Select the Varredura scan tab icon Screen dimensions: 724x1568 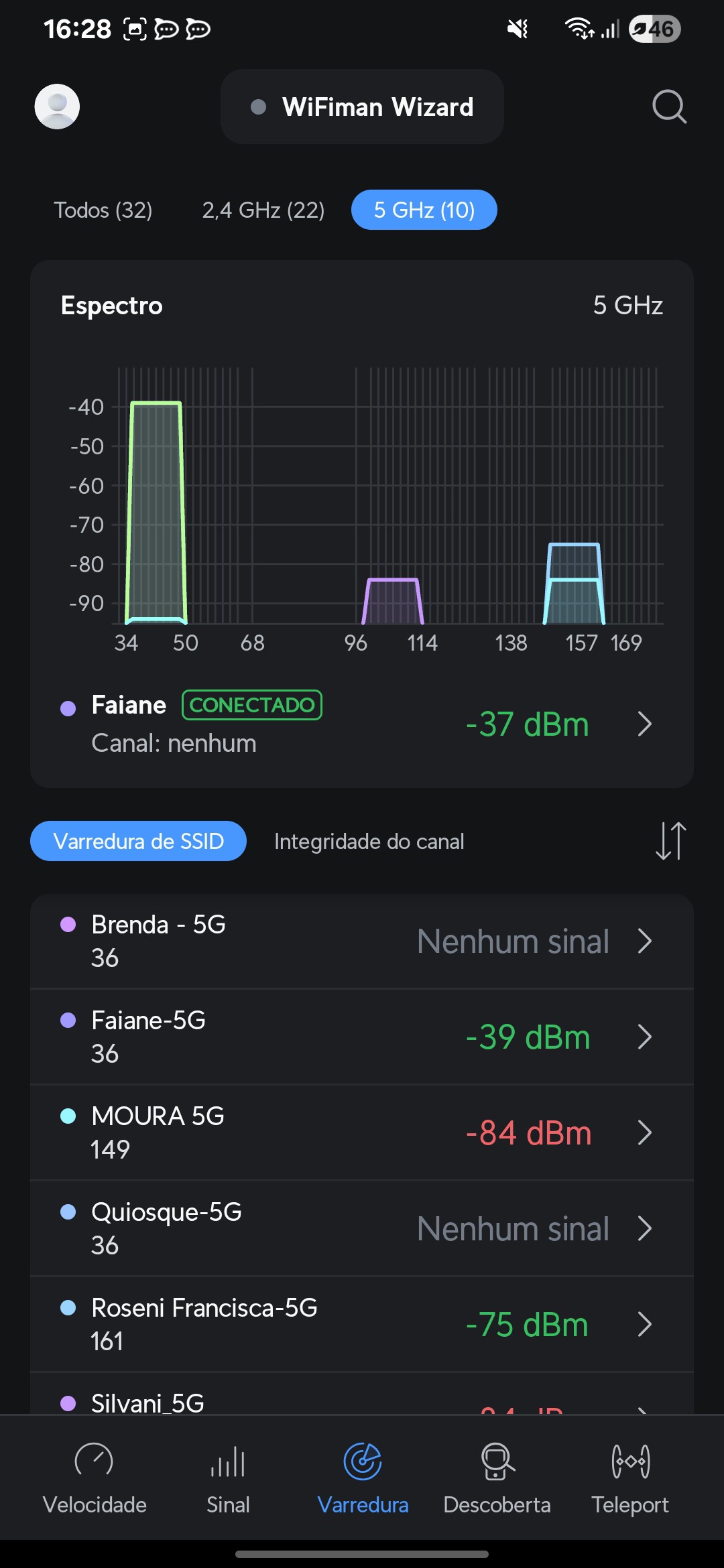coord(363,1462)
